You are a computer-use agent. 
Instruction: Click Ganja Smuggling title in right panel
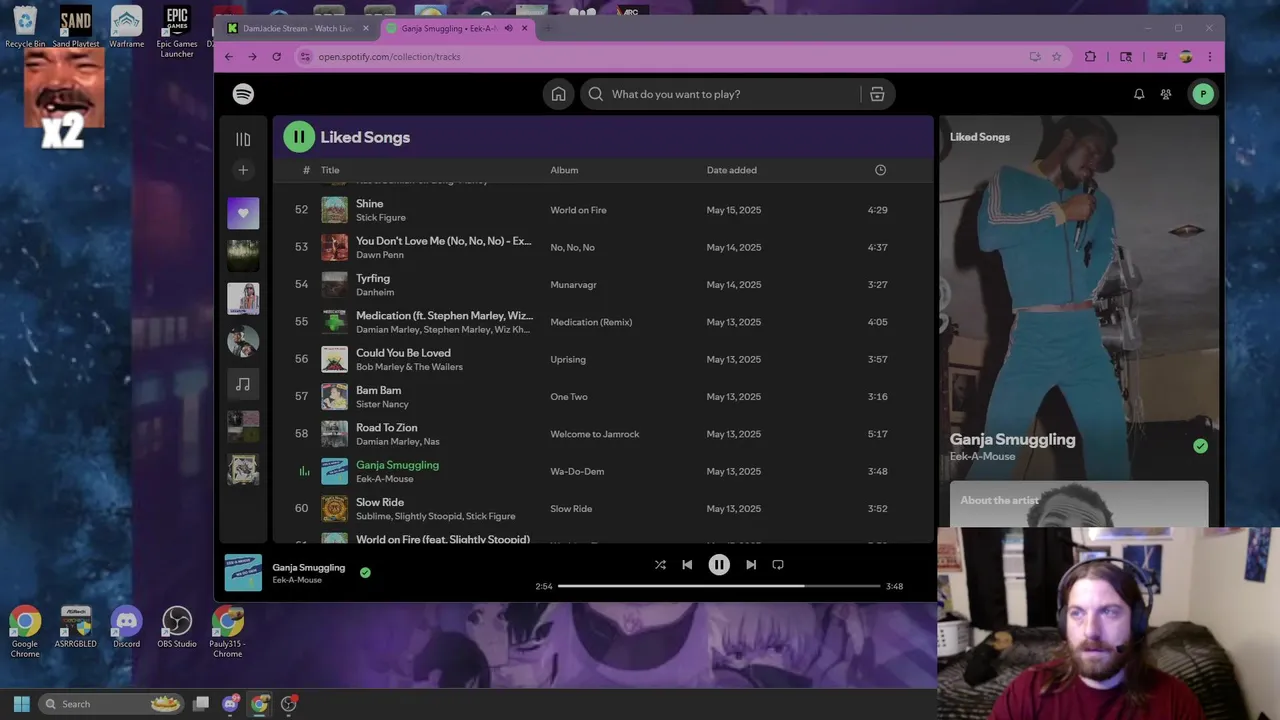point(1012,439)
